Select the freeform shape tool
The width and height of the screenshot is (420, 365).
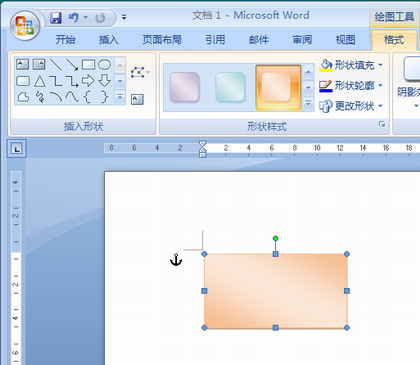click(23, 97)
